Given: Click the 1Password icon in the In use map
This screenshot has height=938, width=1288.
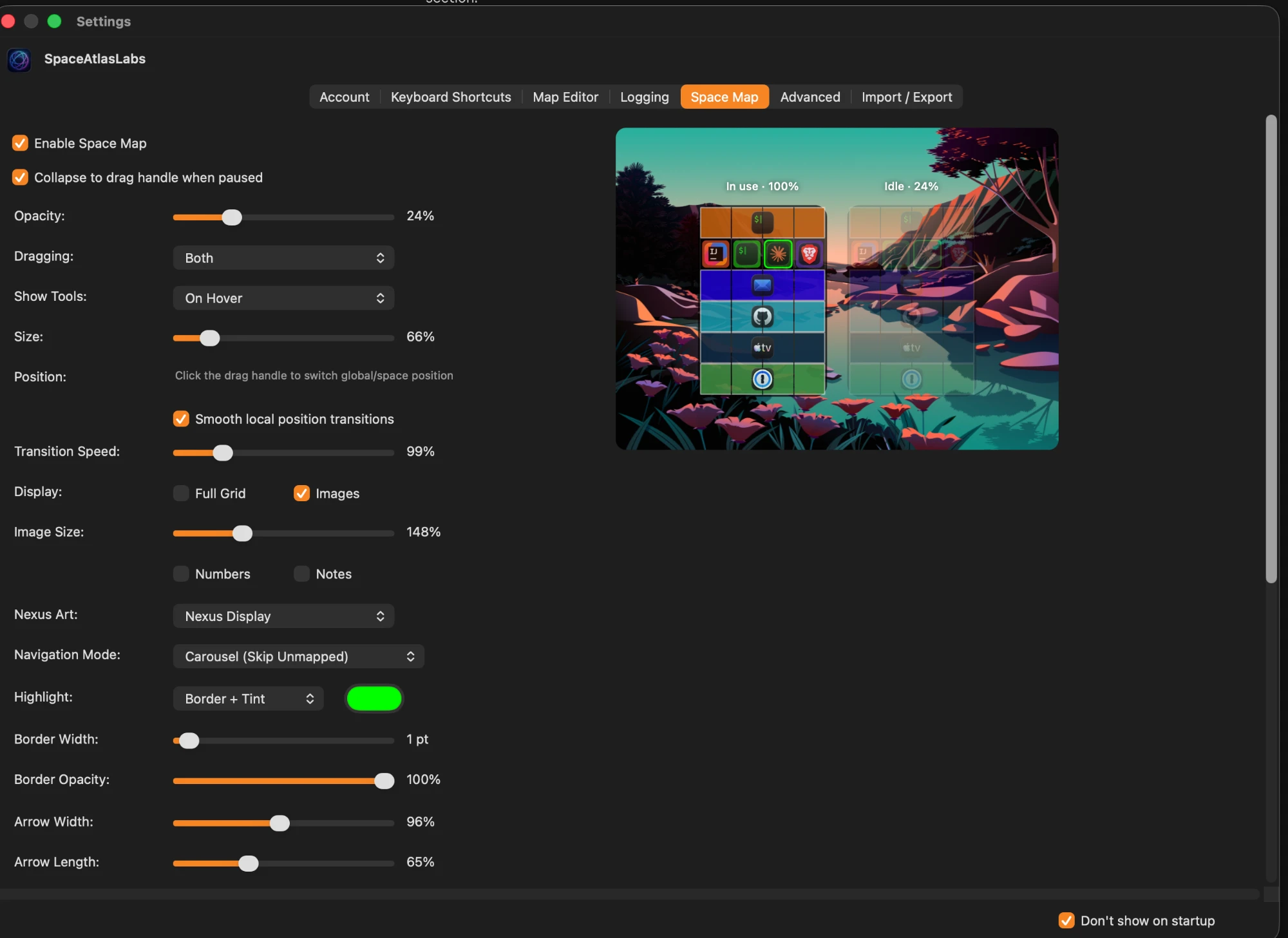Looking at the screenshot, I should pyautogui.click(x=762, y=379).
